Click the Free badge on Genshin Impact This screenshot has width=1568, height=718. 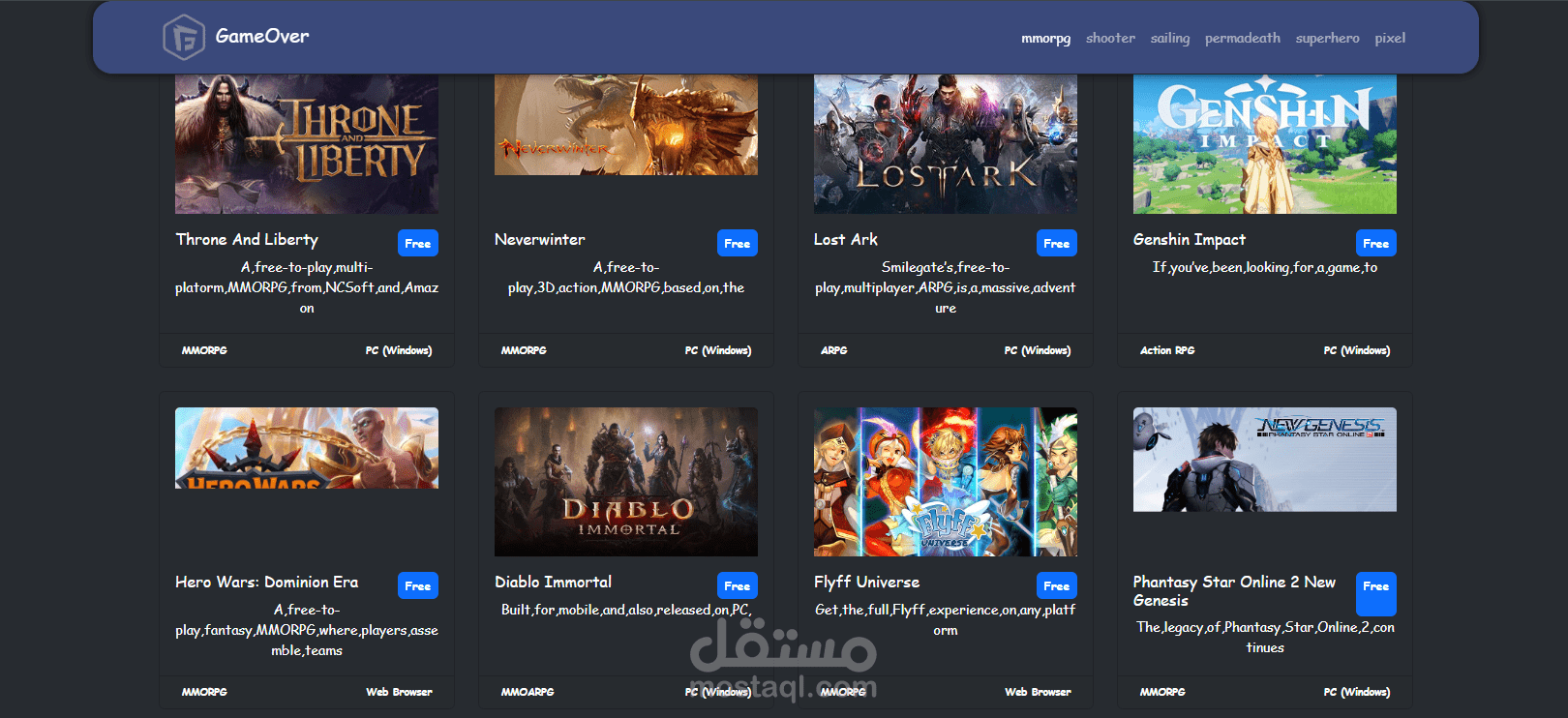coord(1376,243)
